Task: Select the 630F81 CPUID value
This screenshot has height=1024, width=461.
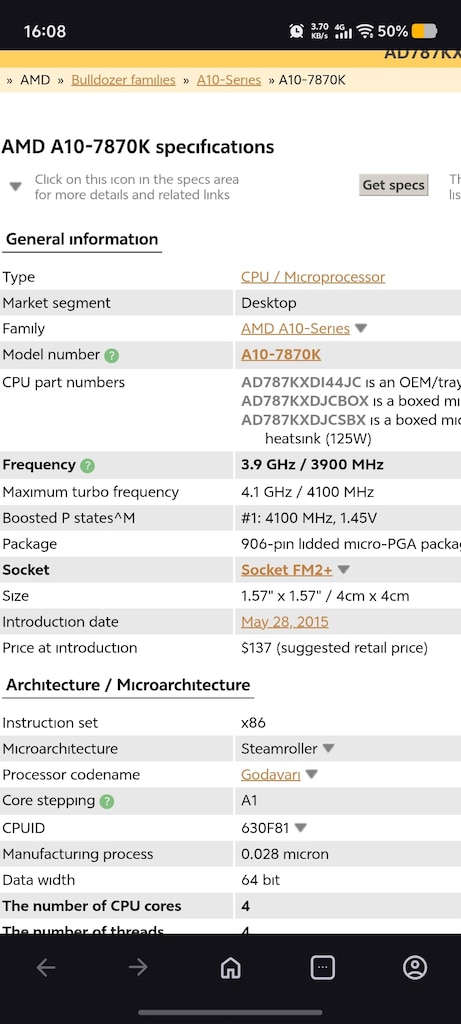Action: tap(265, 827)
